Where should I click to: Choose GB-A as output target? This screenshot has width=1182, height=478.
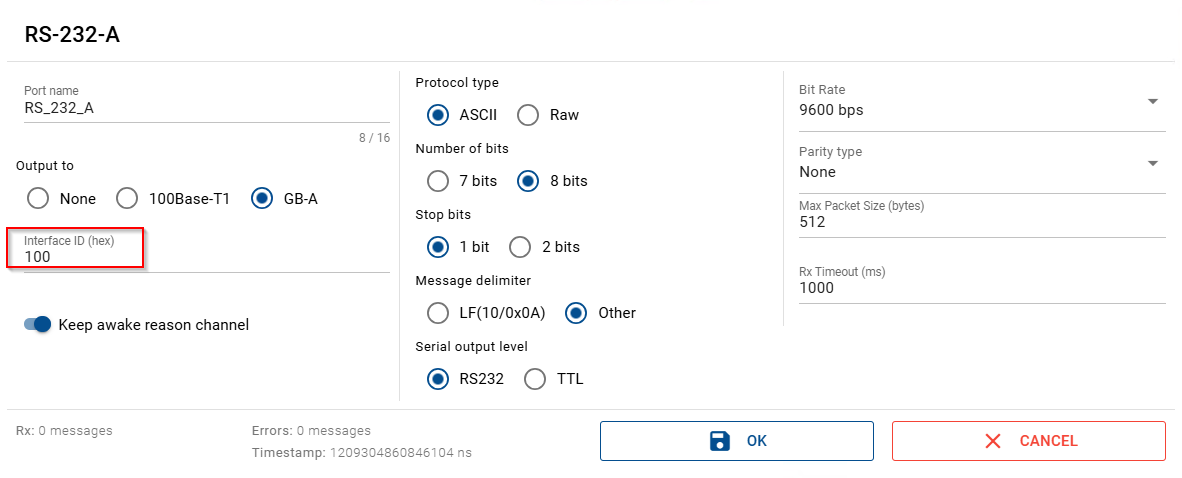[x=262, y=198]
